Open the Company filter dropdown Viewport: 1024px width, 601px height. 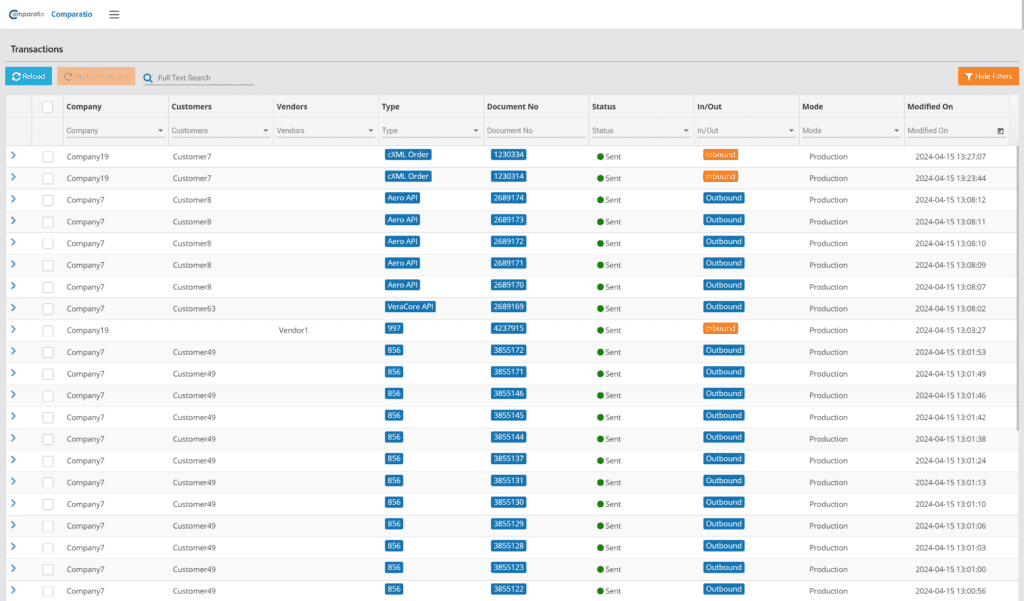pyautogui.click(x=160, y=131)
